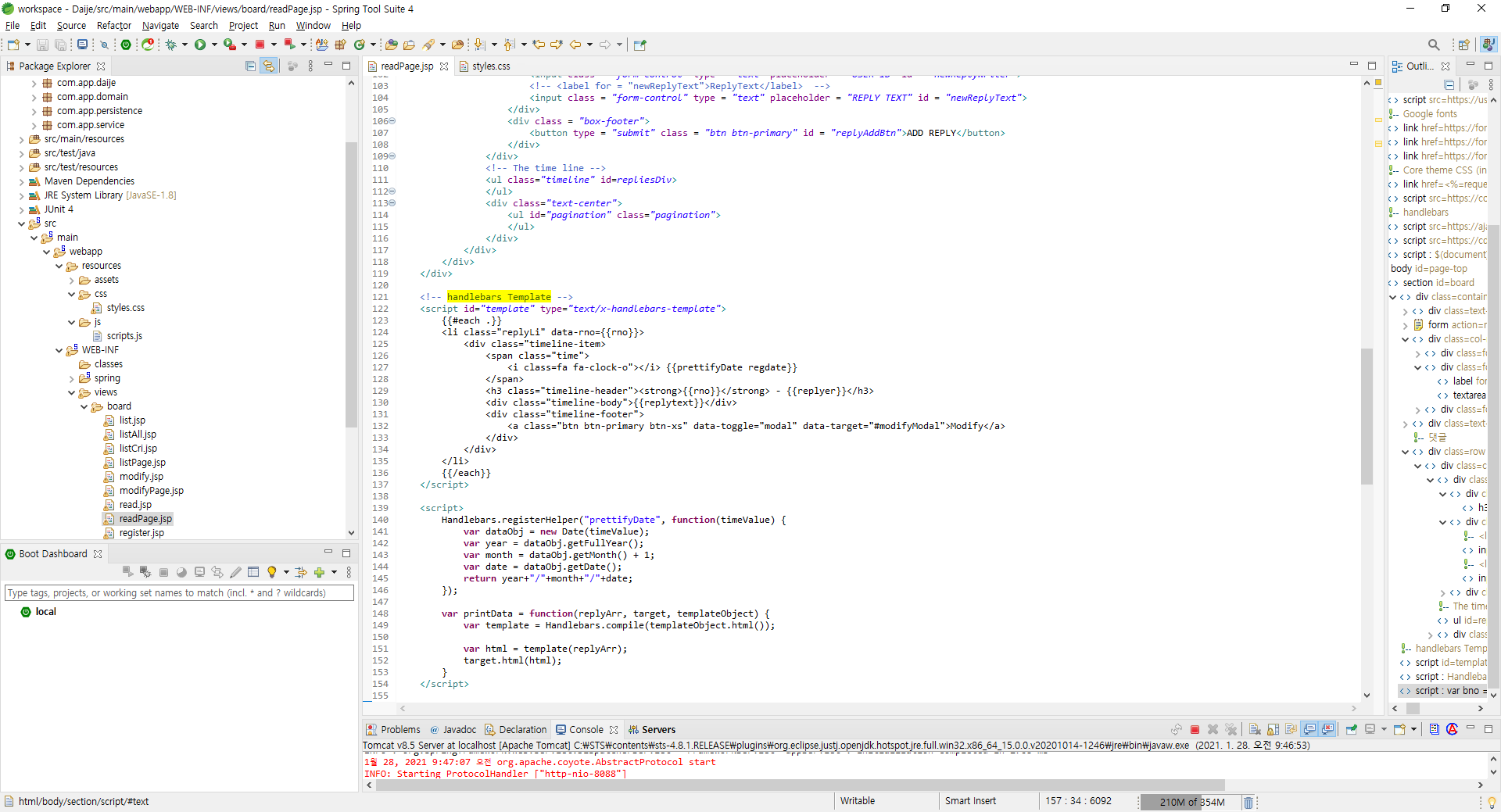Open the Source menu
This screenshot has height=812, width=1501.
tap(71, 25)
